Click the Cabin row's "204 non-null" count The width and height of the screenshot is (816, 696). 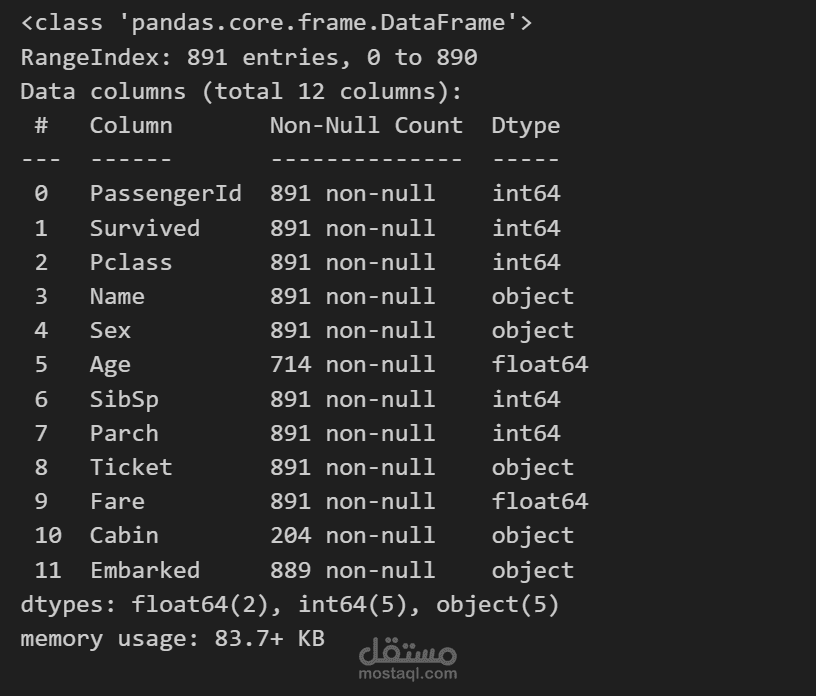click(x=352, y=535)
